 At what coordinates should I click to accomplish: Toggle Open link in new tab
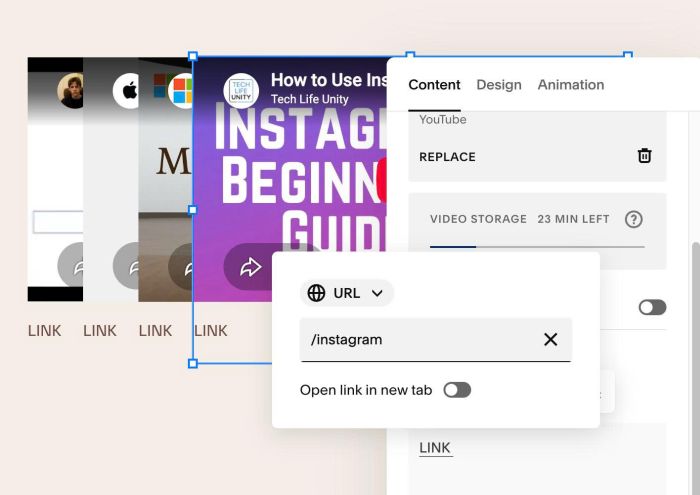[x=457, y=390]
